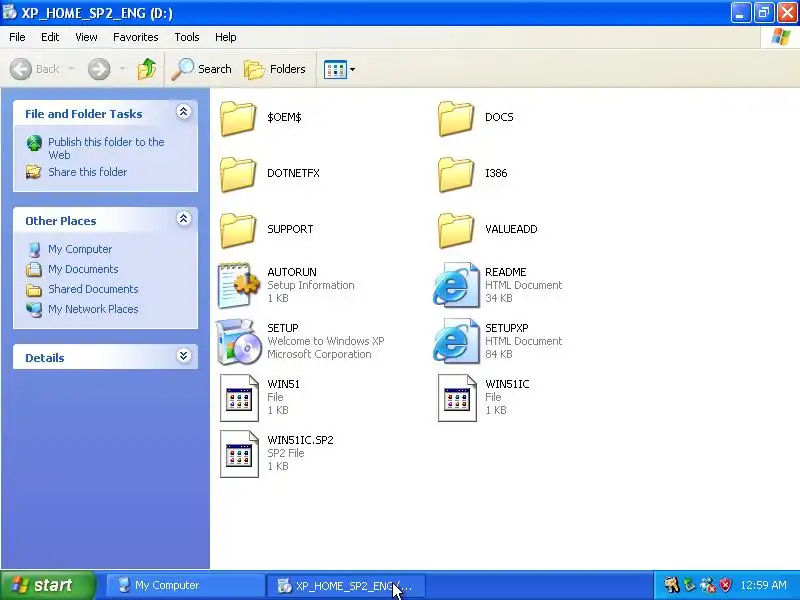
Task: Select the README HTML document icon
Action: 456,285
